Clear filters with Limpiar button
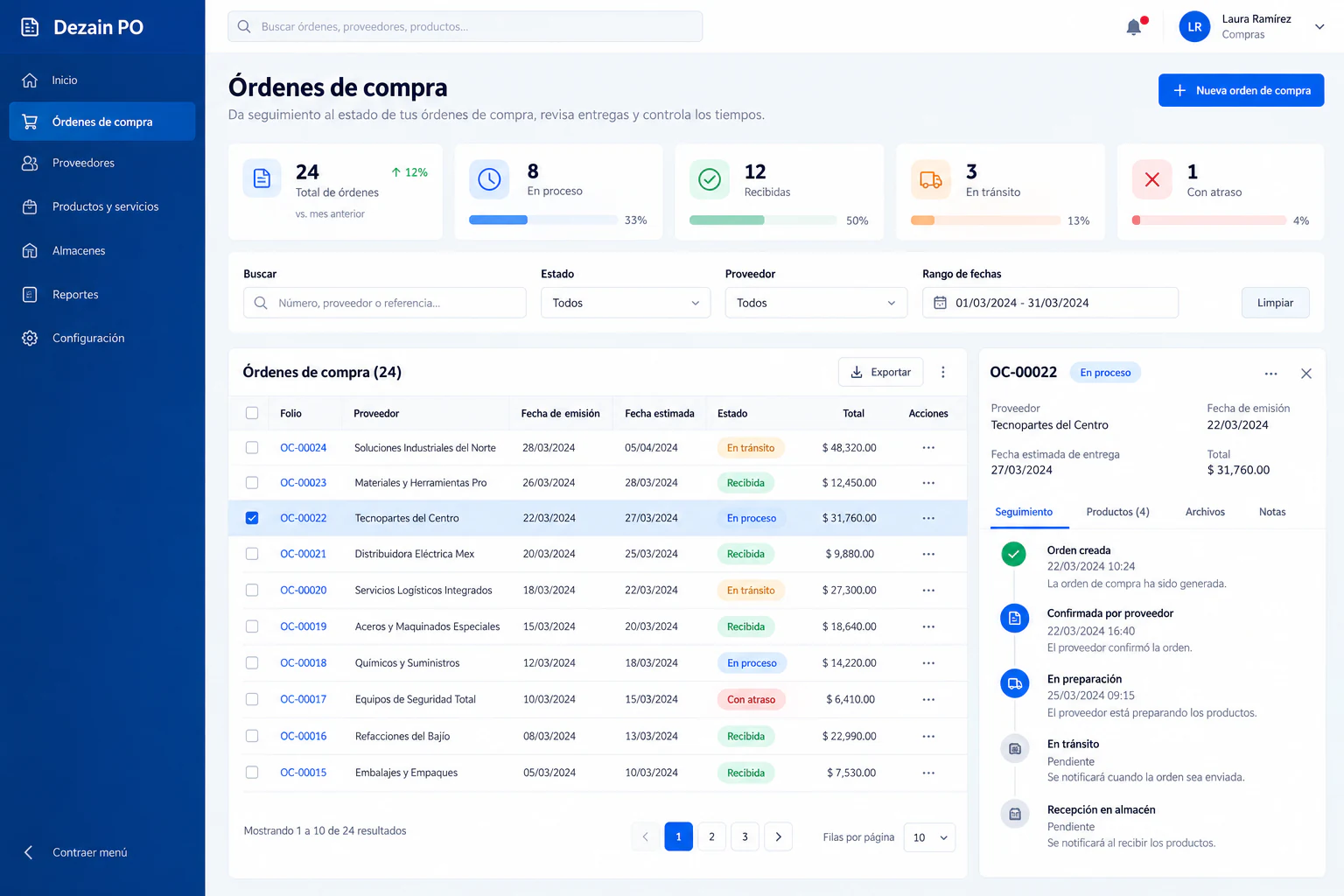 [1275, 303]
